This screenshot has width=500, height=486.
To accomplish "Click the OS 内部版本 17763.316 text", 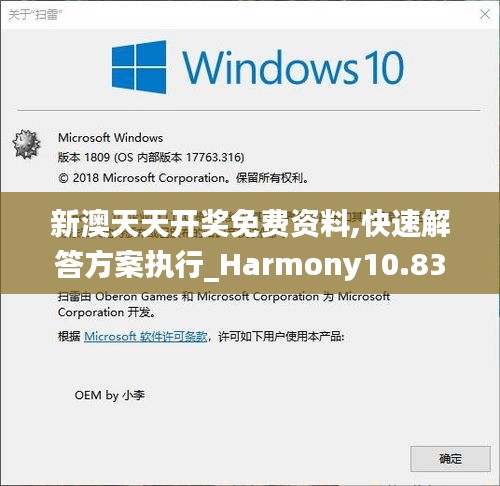I will tap(179, 157).
